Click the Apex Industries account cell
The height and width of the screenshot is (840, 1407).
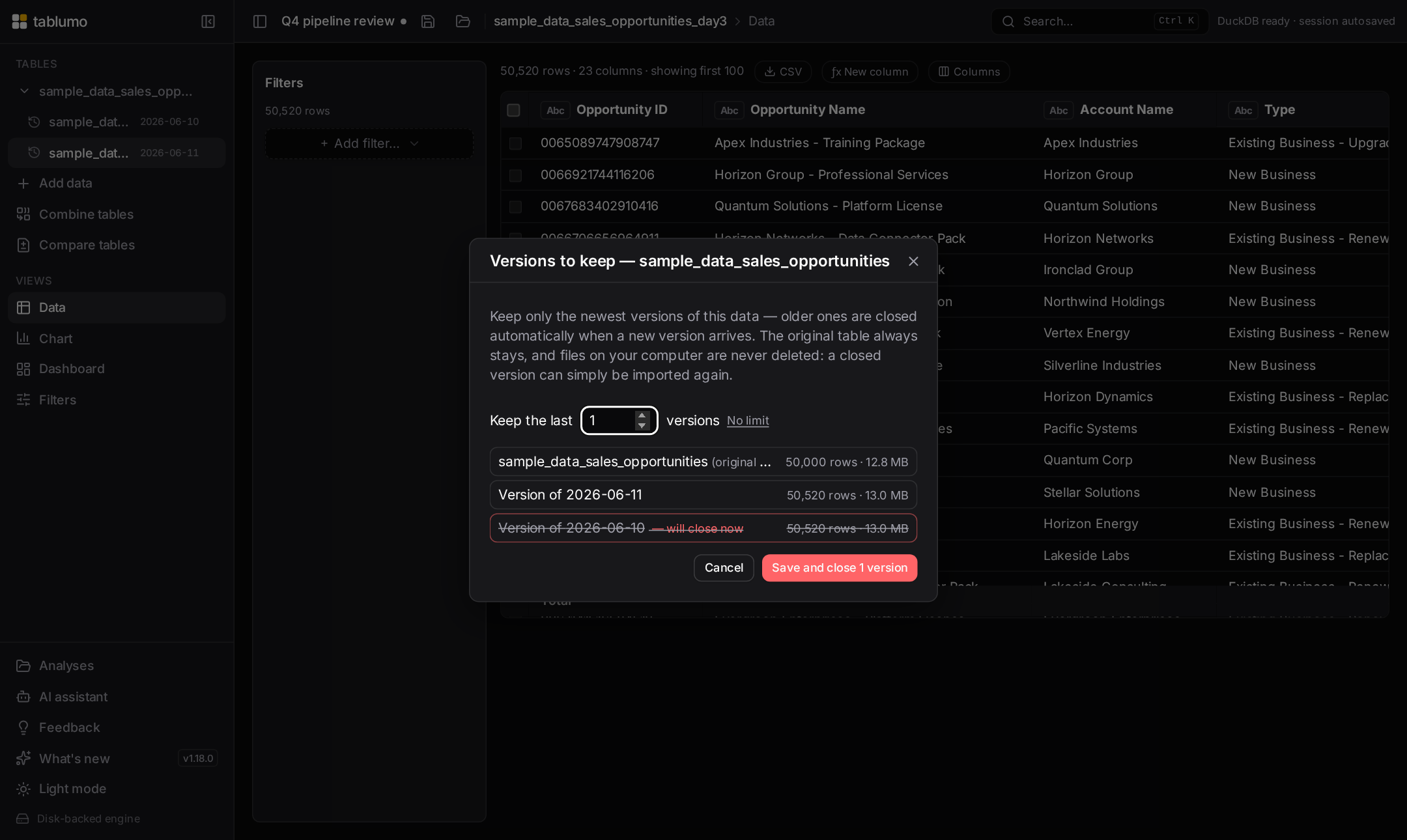[1090, 143]
